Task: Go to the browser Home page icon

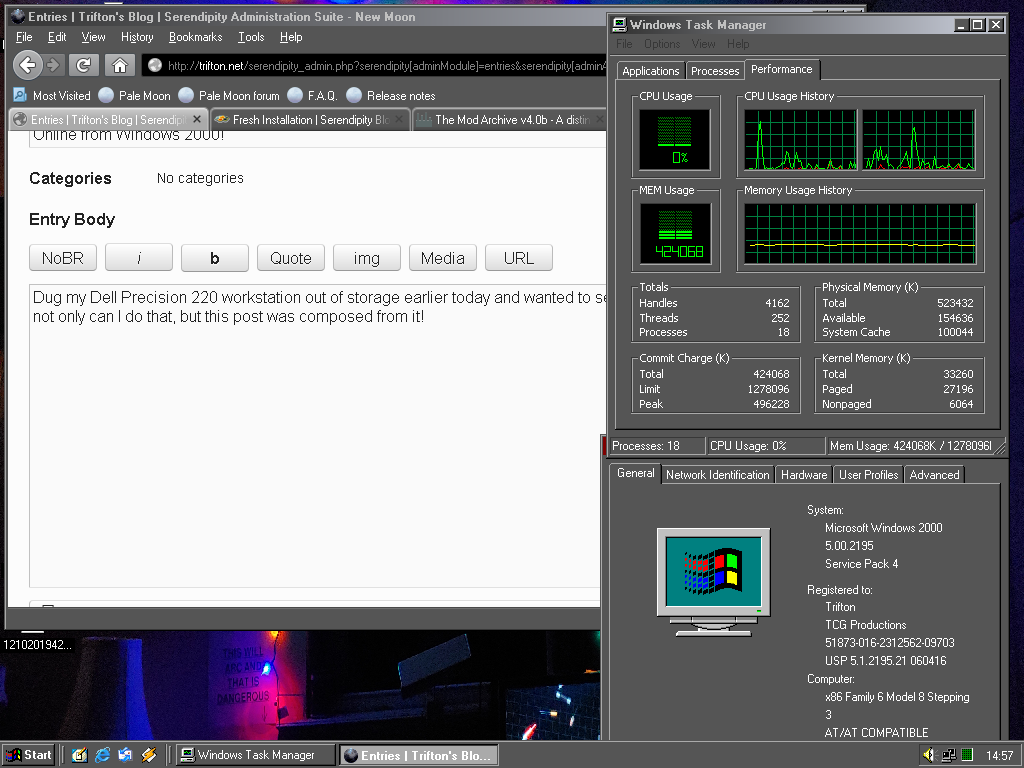Action: (119, 65)
